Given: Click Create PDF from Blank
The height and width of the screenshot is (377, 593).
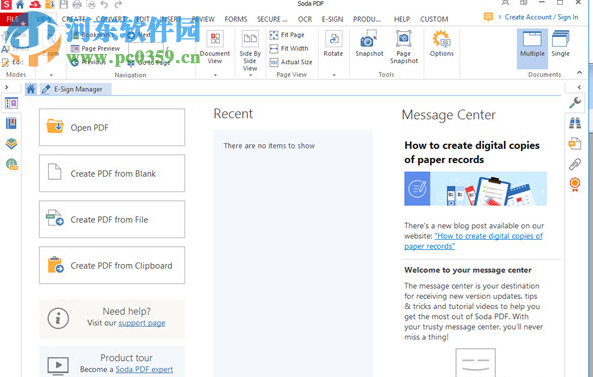Looking at the screenshot, I should pos(112,174).
